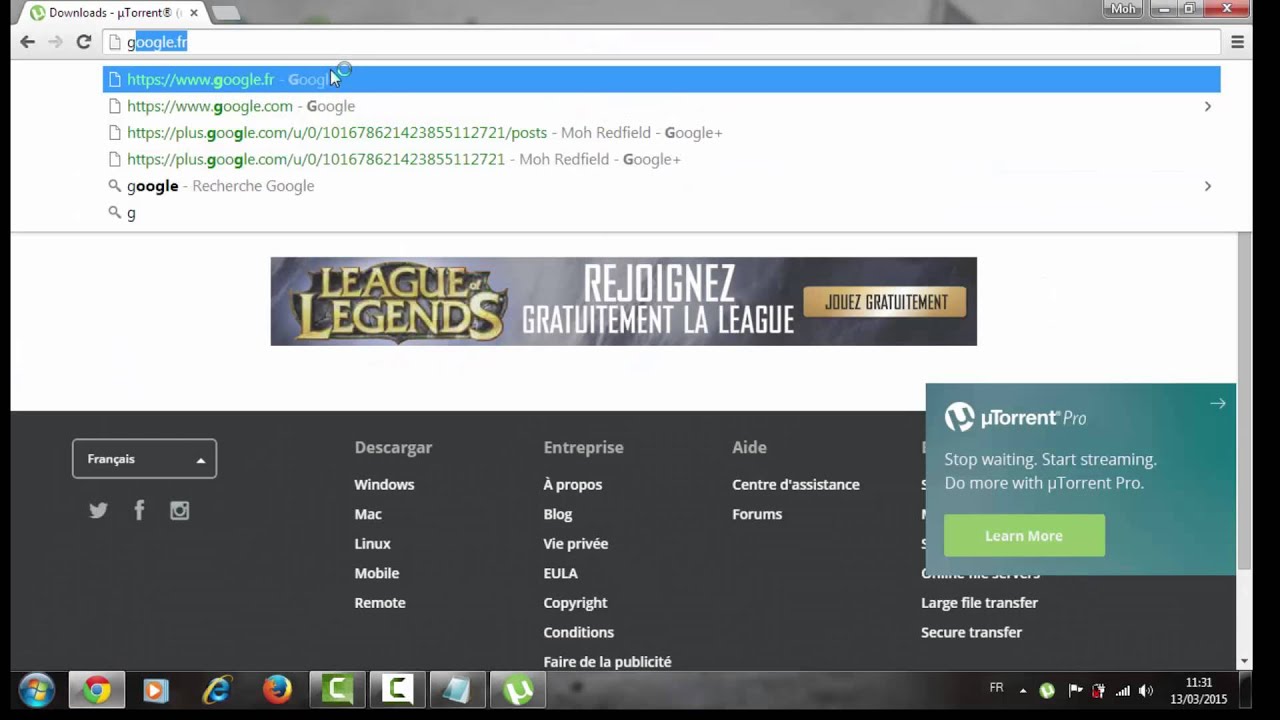Screen dimensions: 1280x720
Task: Click the Moh profile button in the title bar
Action: click(1123, 9)
